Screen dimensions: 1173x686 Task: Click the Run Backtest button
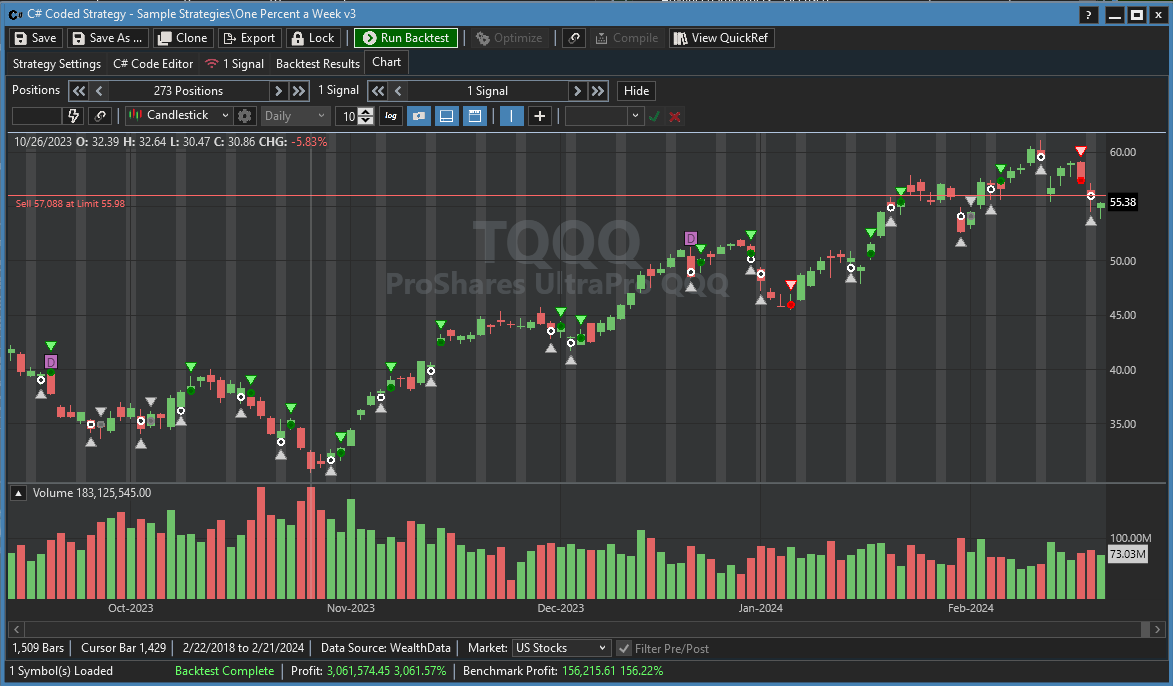[406, 38]
